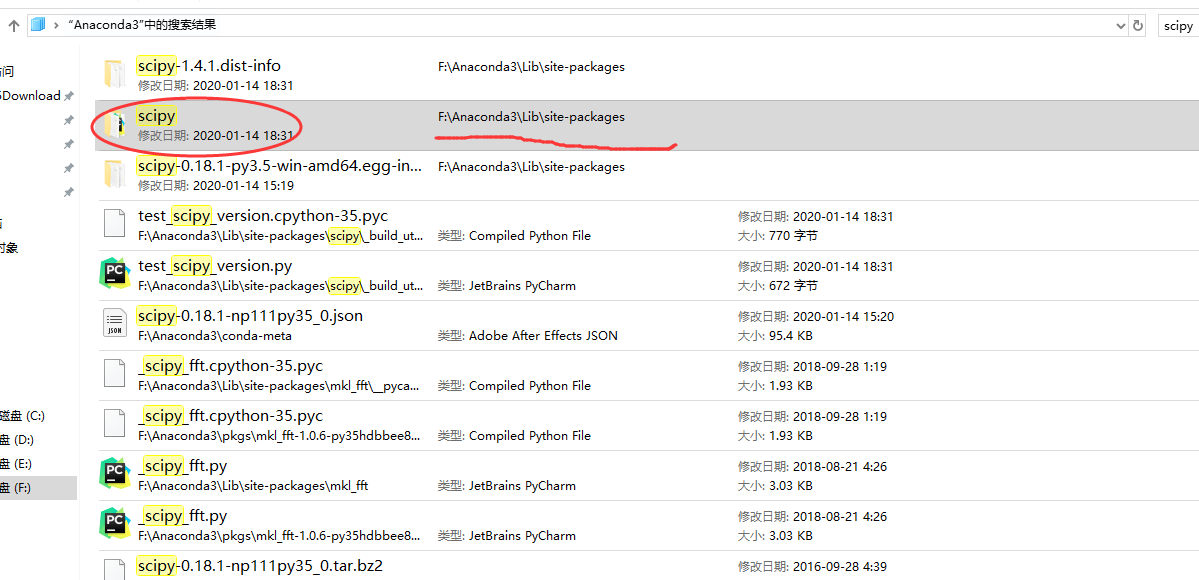This screenshot has height=580, width=1199.
Task: Refresh the search results
Action: click(x=1138, y=26)
